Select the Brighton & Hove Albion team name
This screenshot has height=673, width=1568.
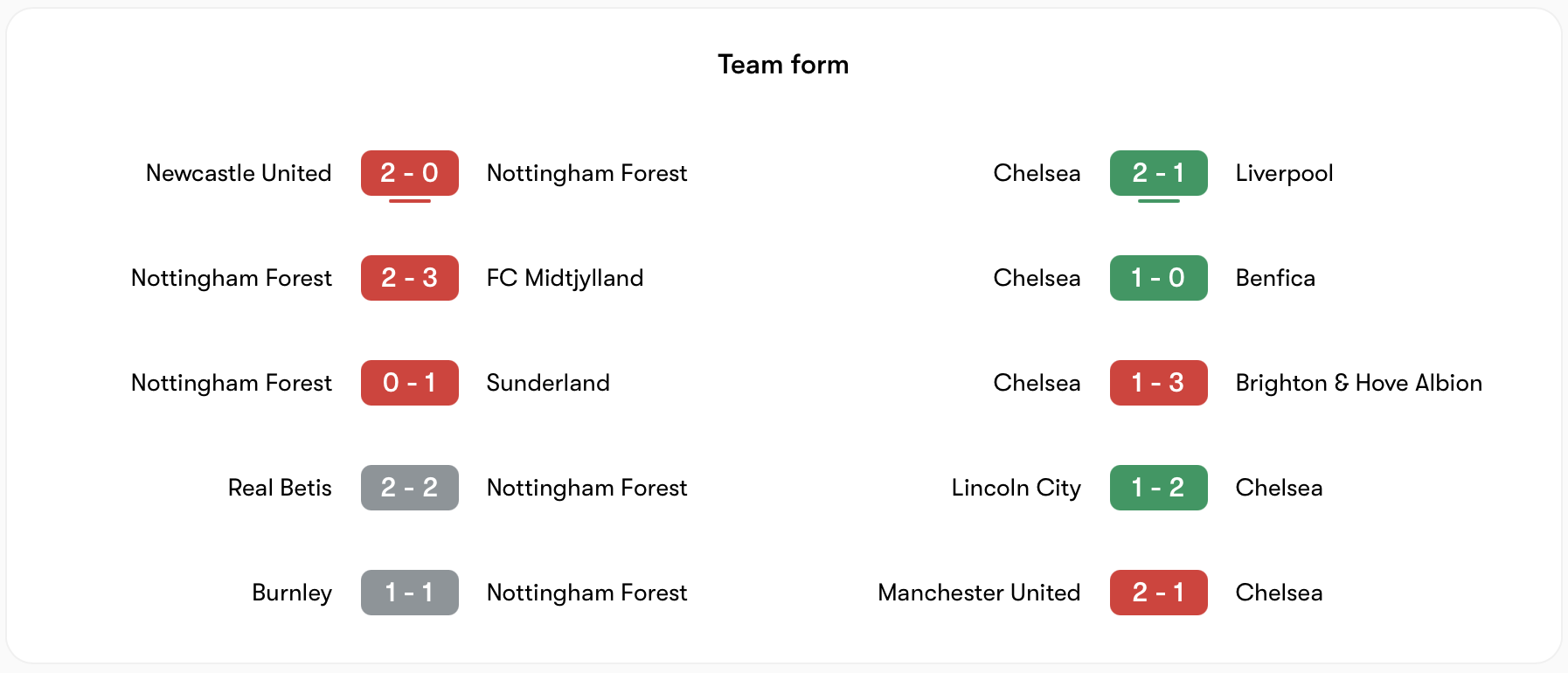click(x=1358, y=383)
